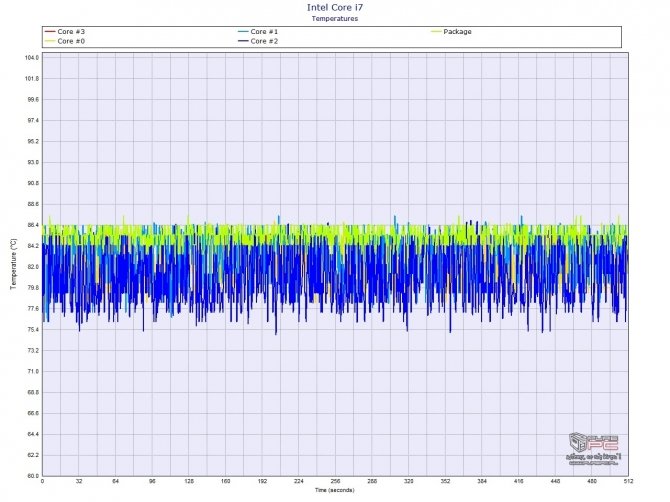The width and height of the screenshot is (670, 502).
Task: Click the Temperature (°C) axis title
Action: pos(13,264)
